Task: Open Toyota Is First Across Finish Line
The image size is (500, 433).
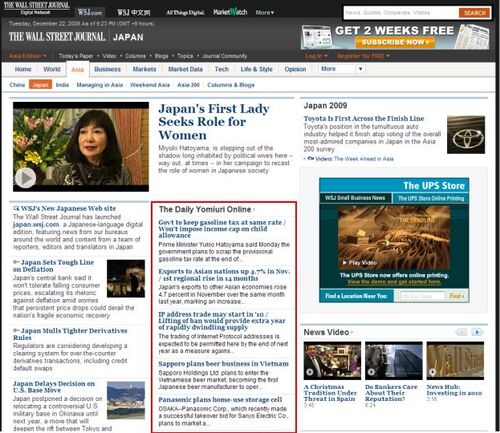Action: [x=364, y=118]
